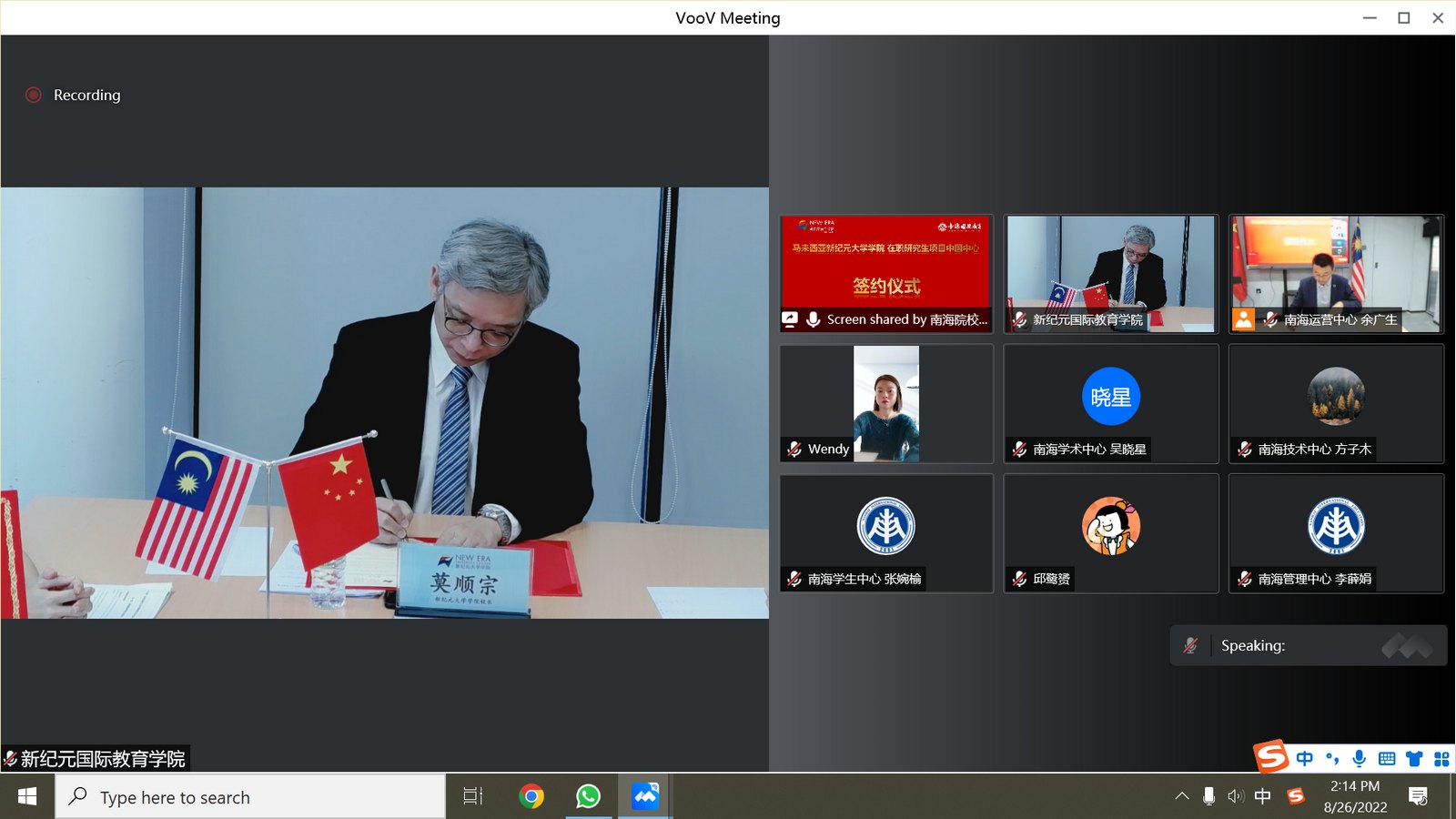The width and height of the screenshot is (1456, 819).
Task: Click the cartoon avatar of 邱懿赟
Action: point(1111,526)
